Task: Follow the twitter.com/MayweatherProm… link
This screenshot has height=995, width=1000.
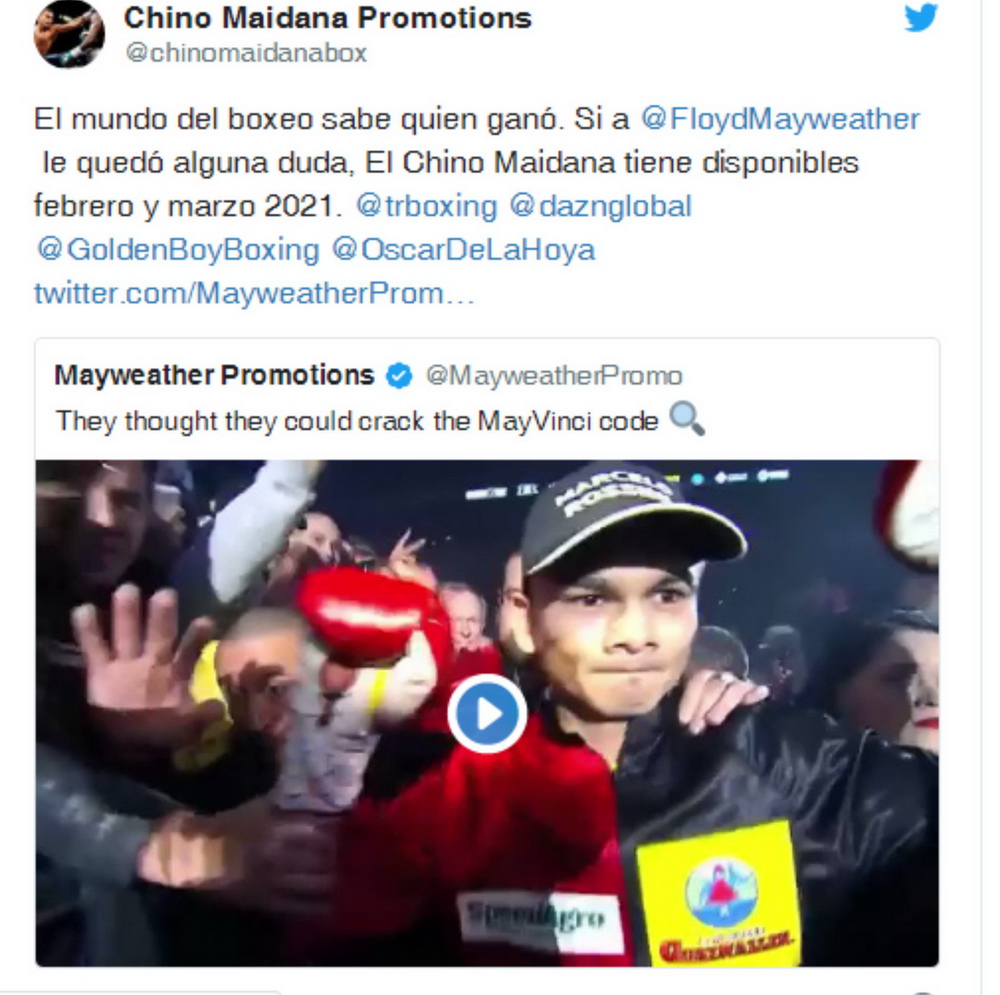Action: (254, 293)
